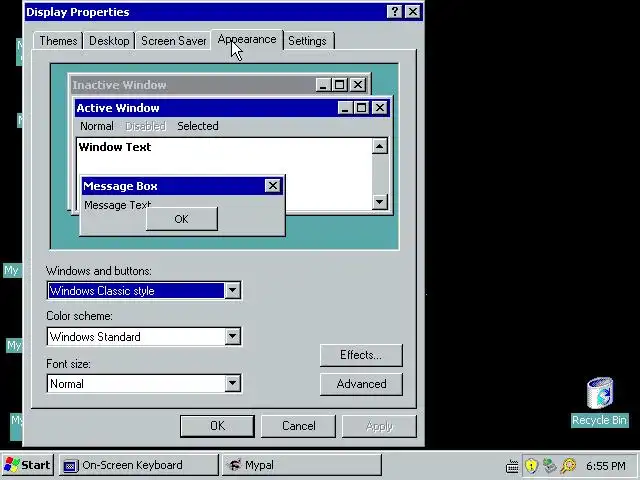Click the Active Window preview minimize icon
Screen dimensions: 640x480
[345, 108]
